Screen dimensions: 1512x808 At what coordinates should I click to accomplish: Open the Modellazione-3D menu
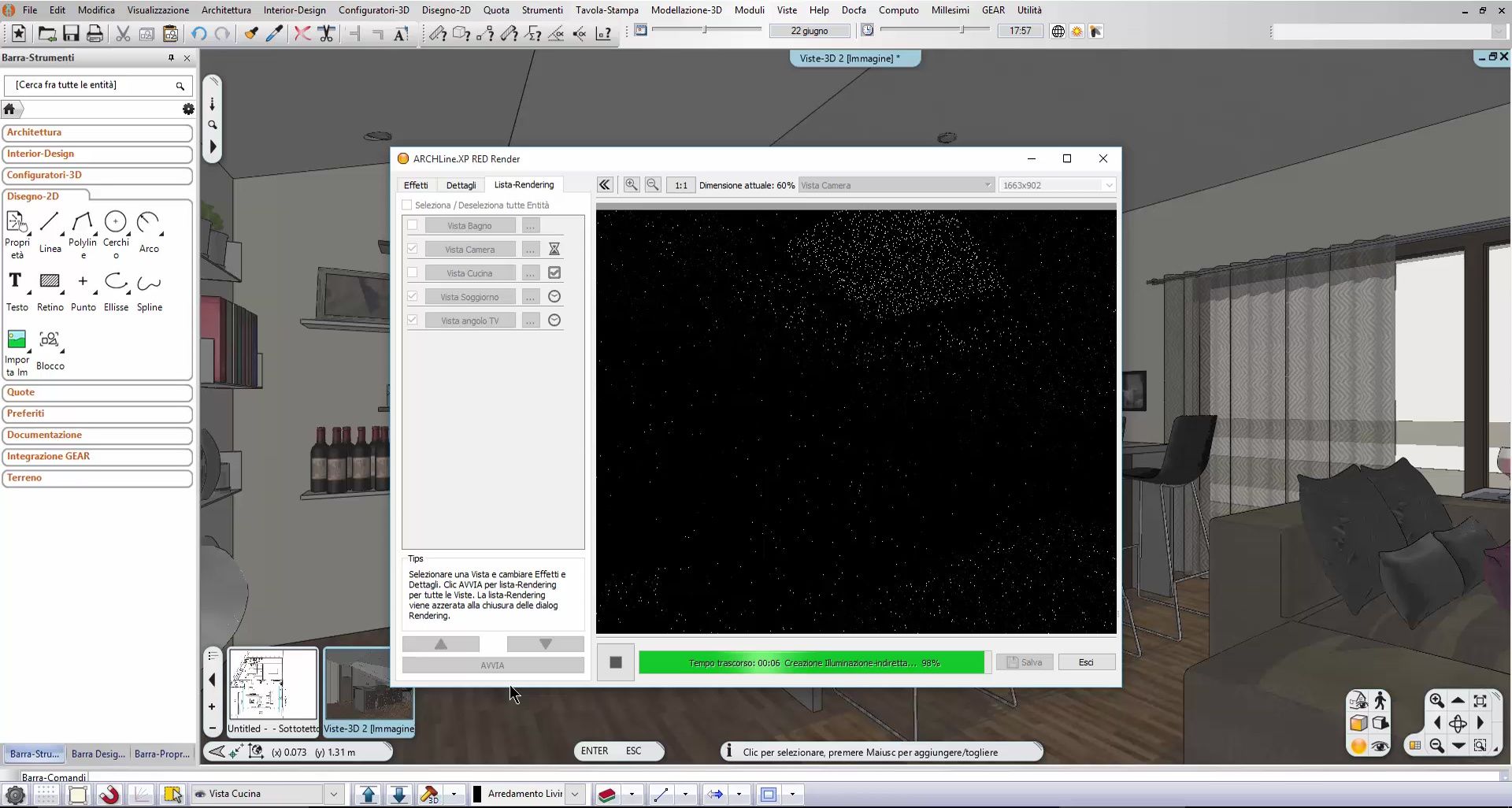pos(686,10)
